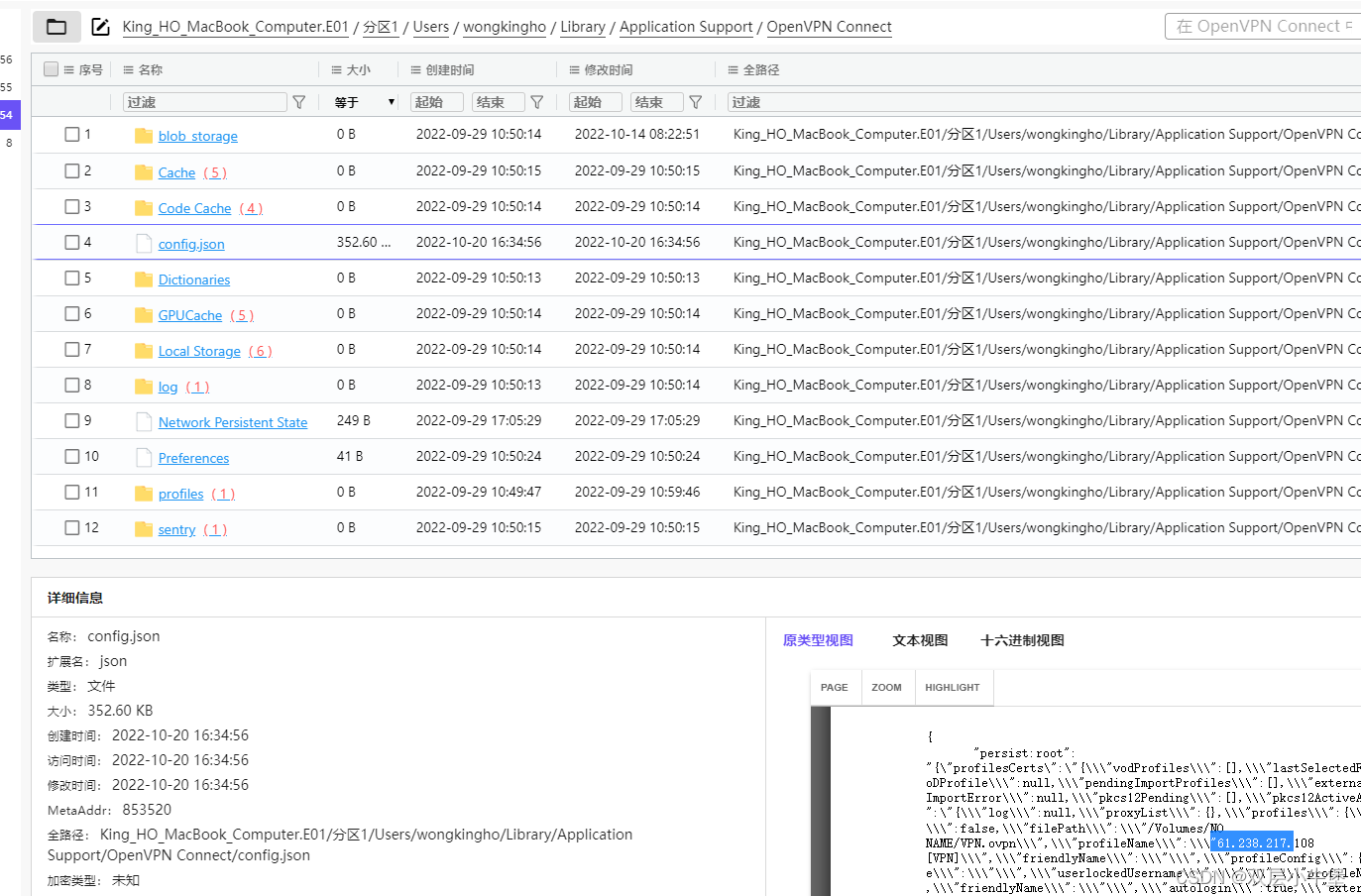Select the modified time 2022-10-14 08:22:51
Viewport: 1361px width, 896px height.
pos(637,134)
